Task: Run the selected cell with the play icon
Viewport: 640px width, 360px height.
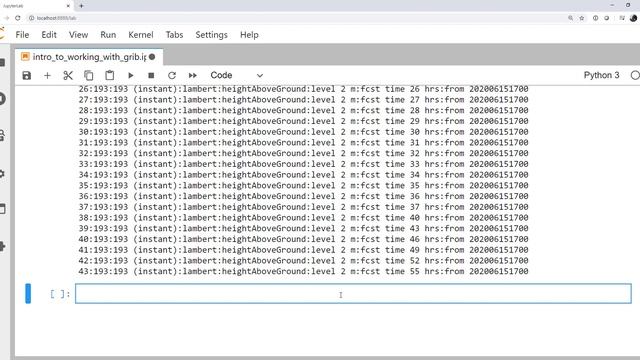Action: (131, 76)
